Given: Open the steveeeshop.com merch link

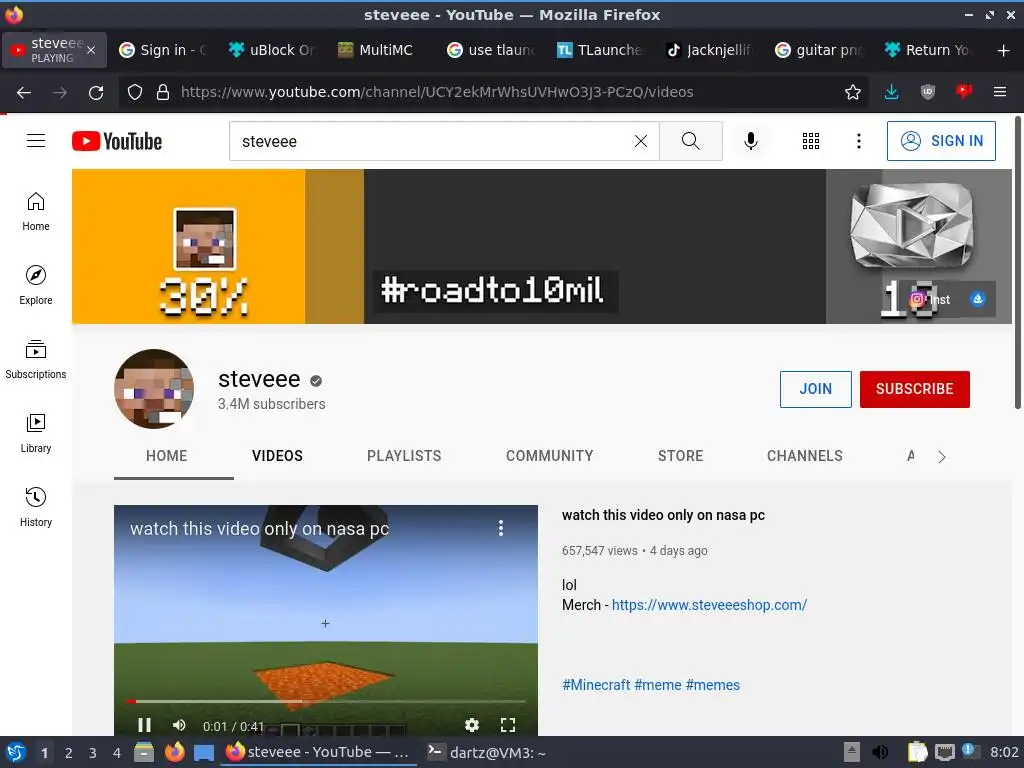Looking at the screenshot, I should (709, 605).
